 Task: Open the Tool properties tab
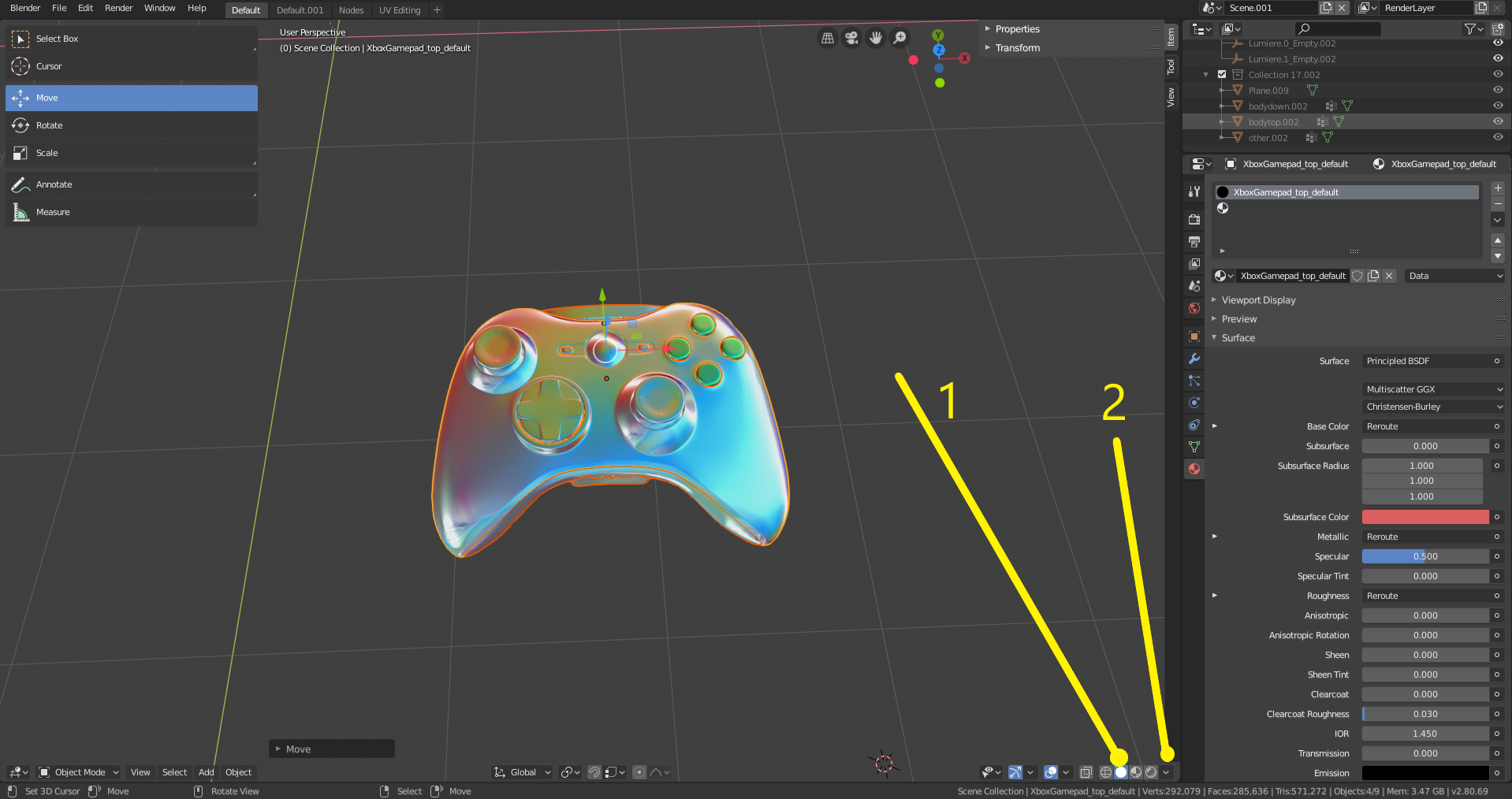pyautogui.click(x=1194, y=191)
